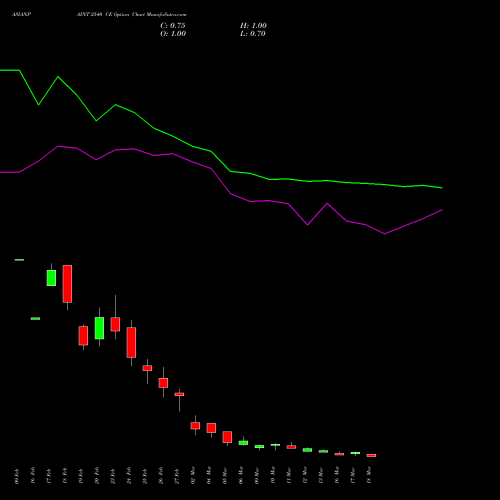500x500 pixels.
Task: Click the close value C: 0.75
Action: [x=173, y=26]
